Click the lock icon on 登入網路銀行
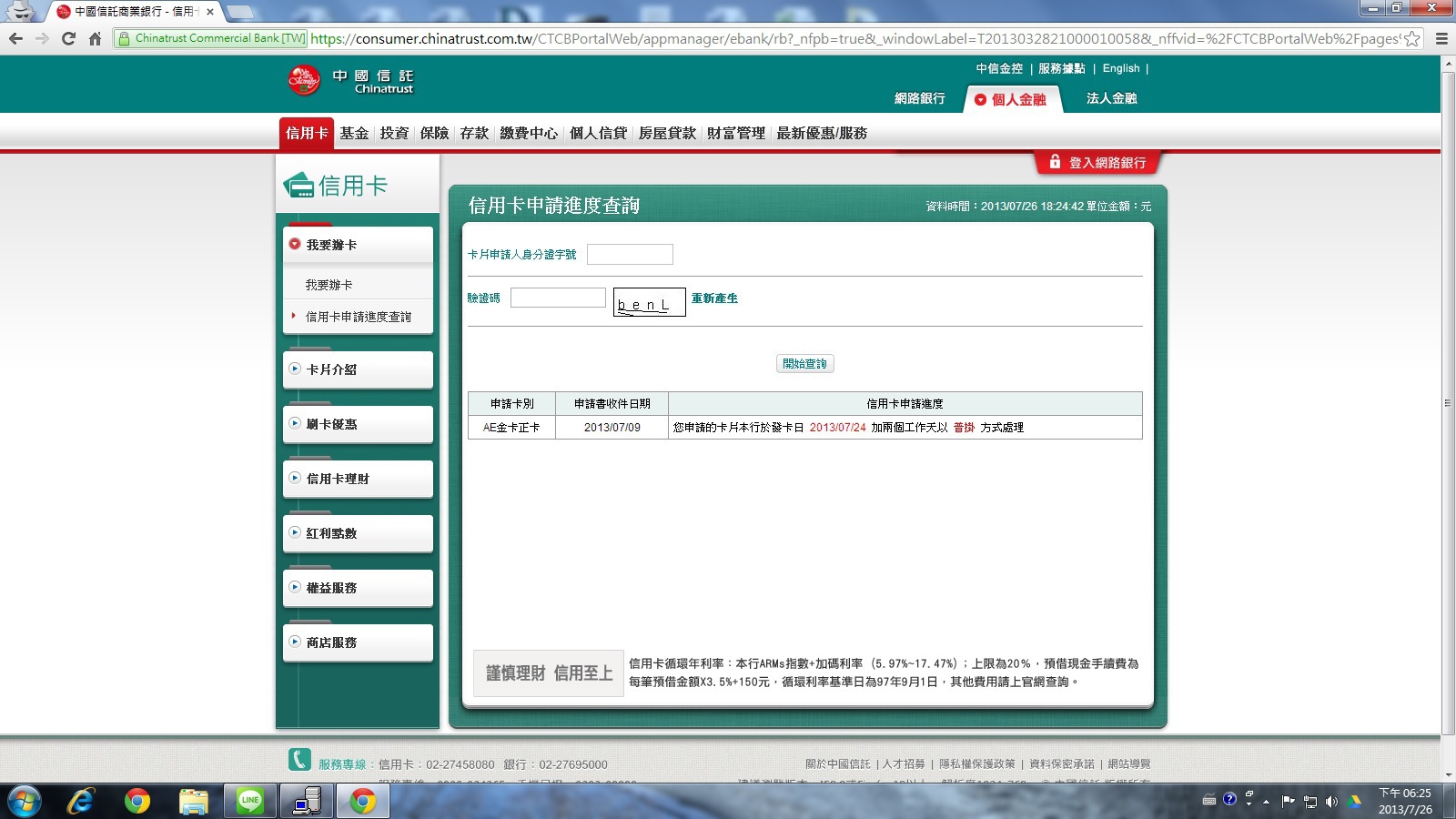This screenshot has height=819, width=1456. point(1055,161)
